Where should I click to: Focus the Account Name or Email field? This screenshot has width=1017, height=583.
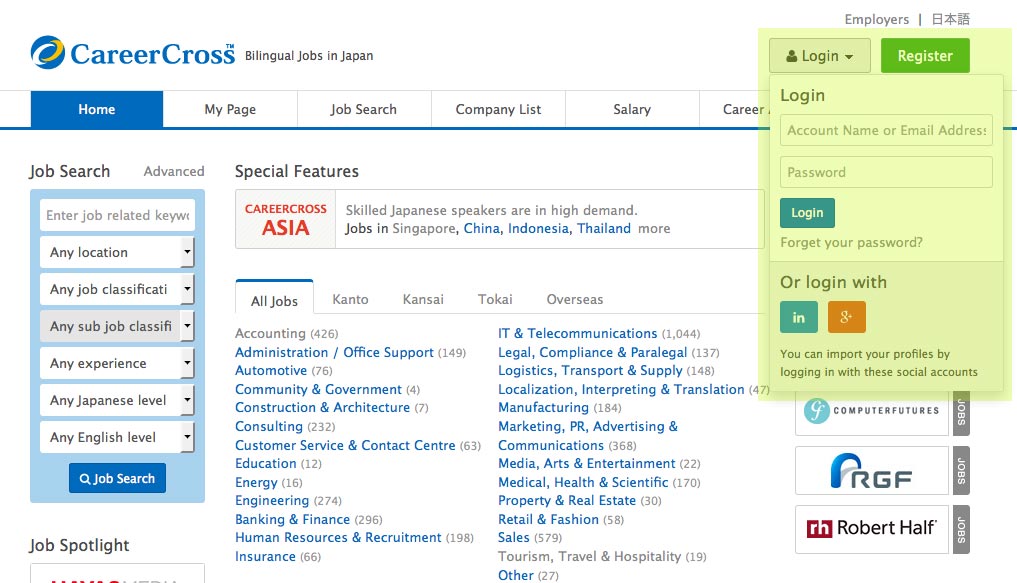click(886, 130)
